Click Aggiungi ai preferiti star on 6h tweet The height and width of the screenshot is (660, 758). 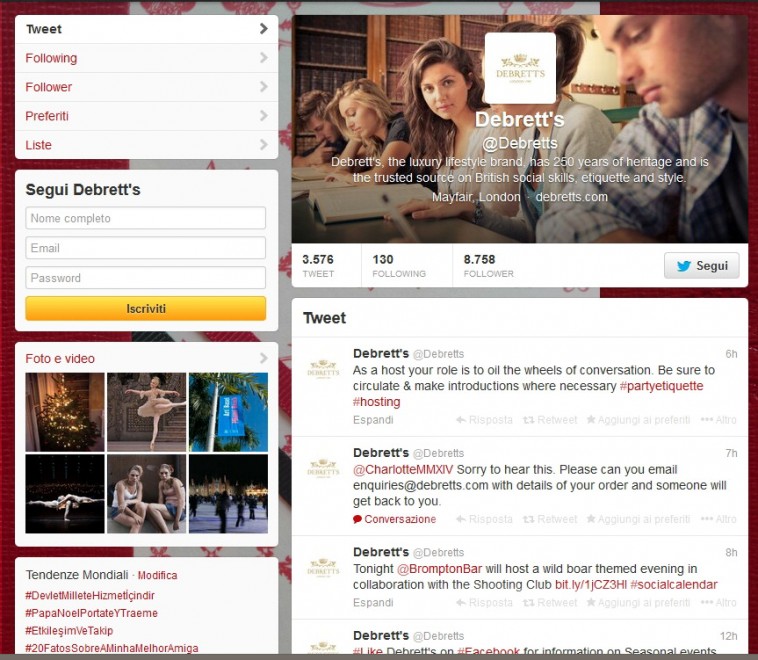[x=638, y=420]
